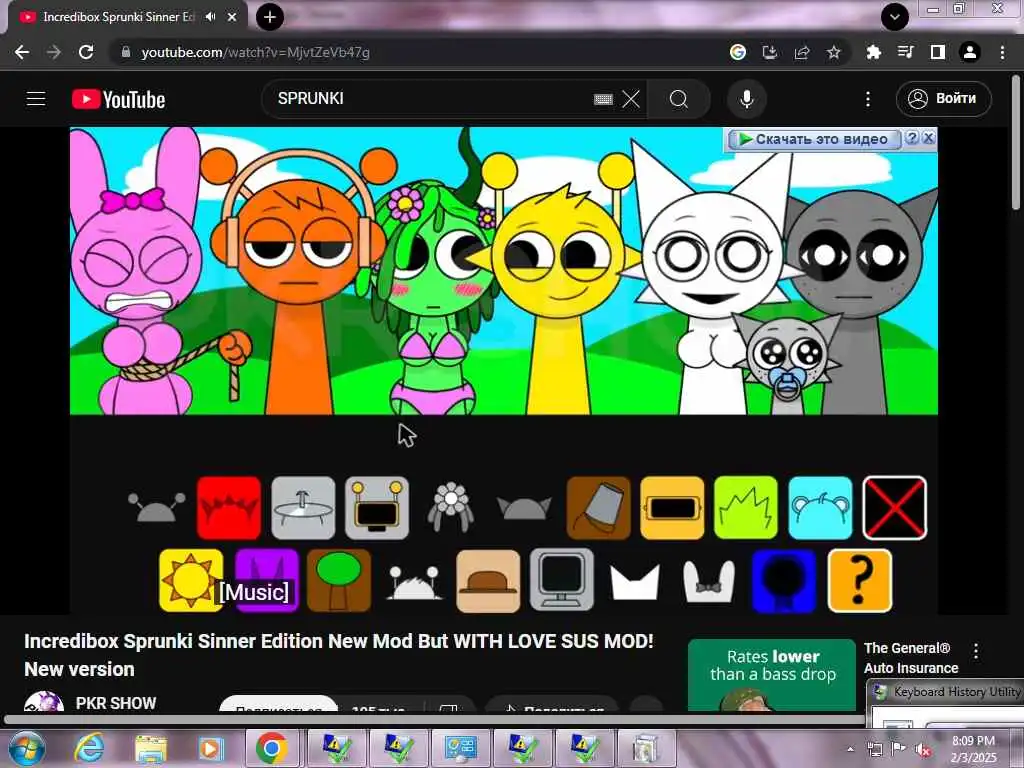Mute the tab audio speaker icon

(x=210, y=17)
